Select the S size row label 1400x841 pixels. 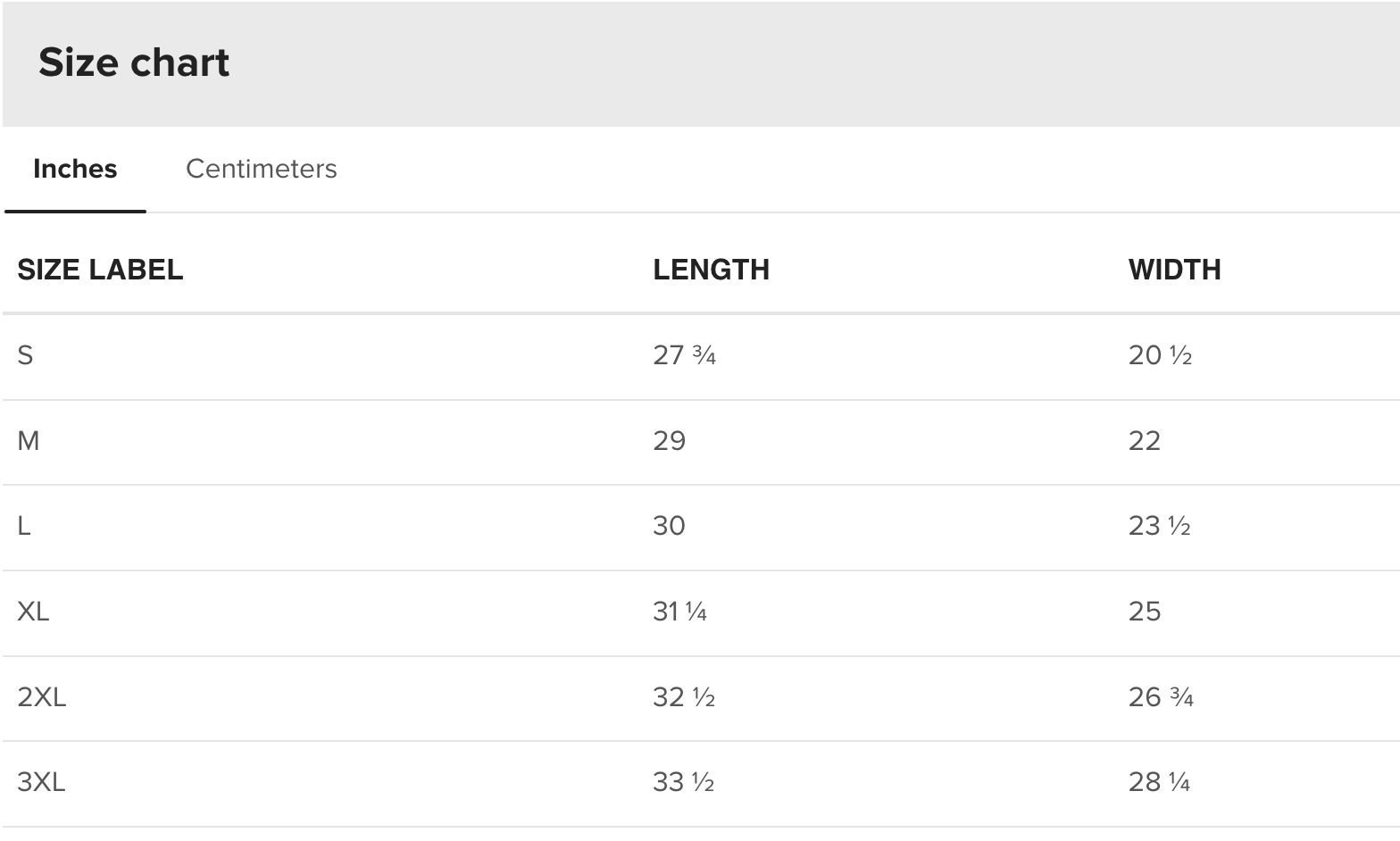tap(25, 355)
